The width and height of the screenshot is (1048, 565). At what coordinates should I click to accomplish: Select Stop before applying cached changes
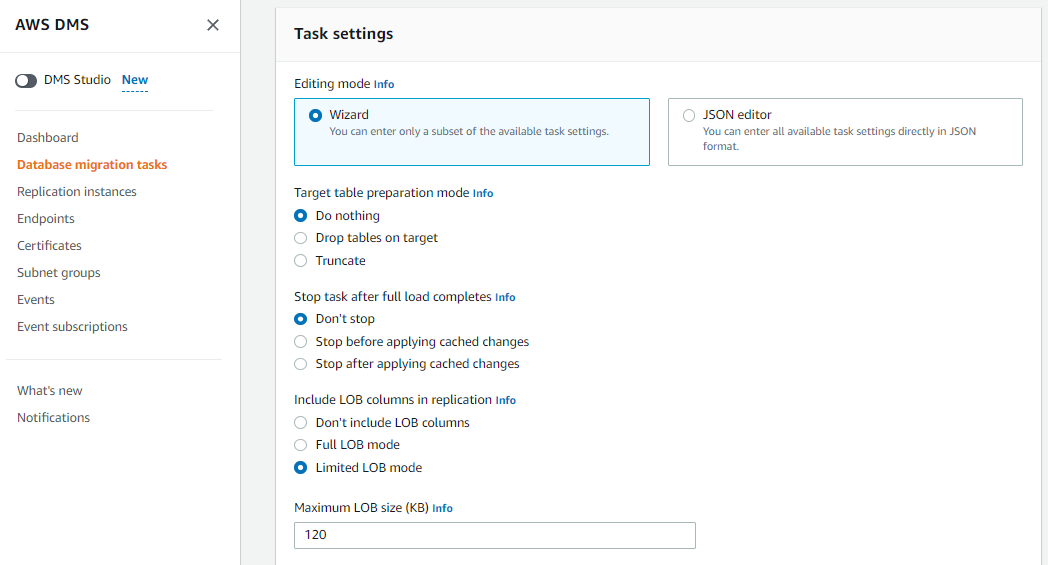301,342
